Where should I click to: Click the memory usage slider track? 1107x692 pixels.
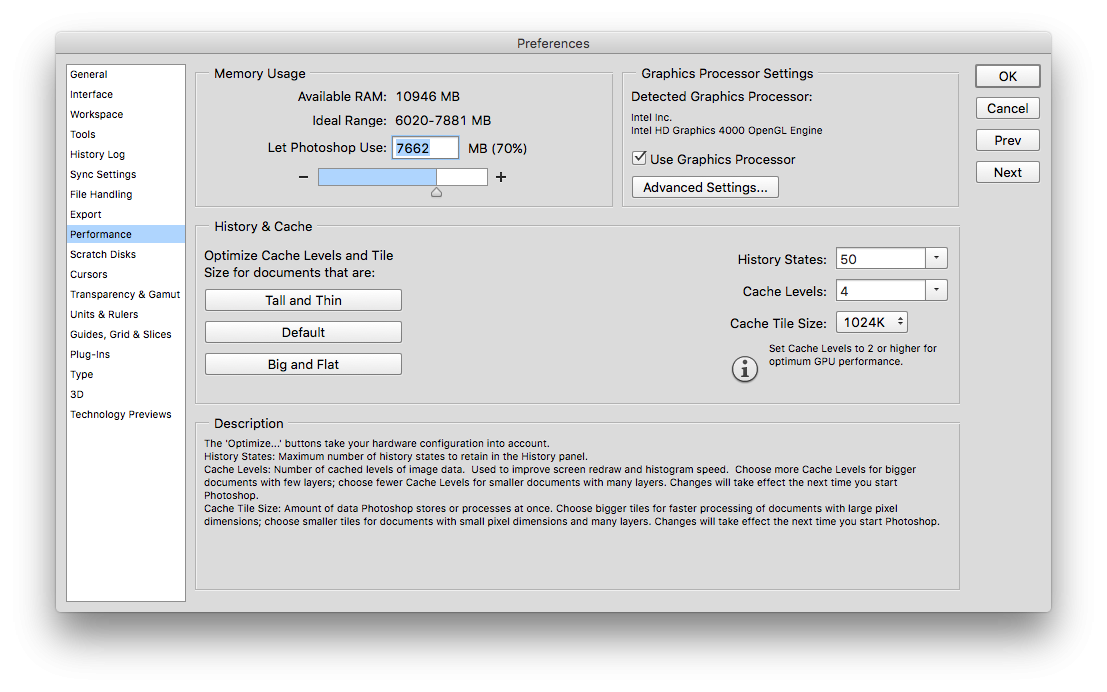coord(402,177)
